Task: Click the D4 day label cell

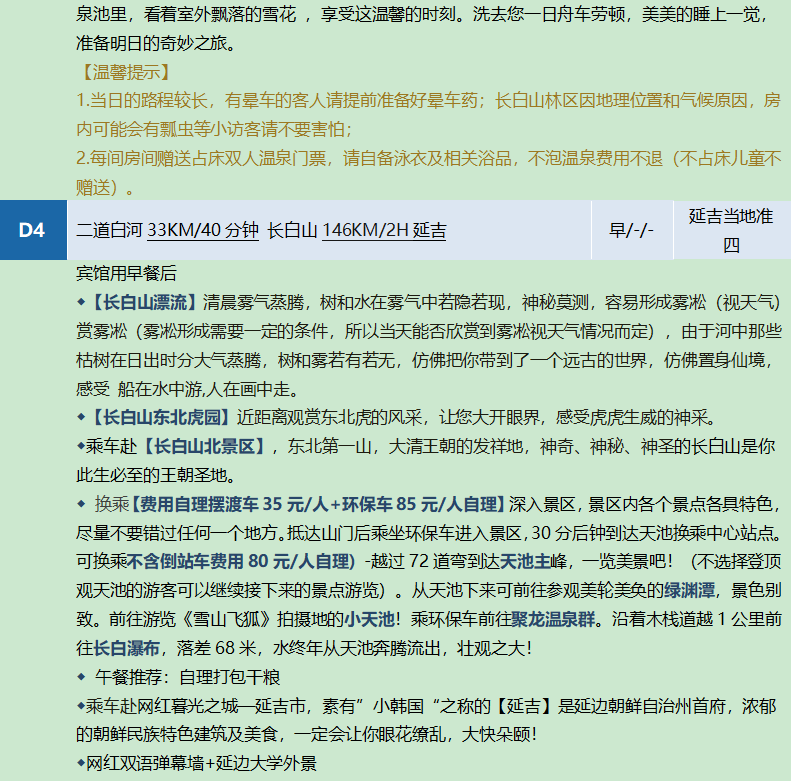Action: 32,230
